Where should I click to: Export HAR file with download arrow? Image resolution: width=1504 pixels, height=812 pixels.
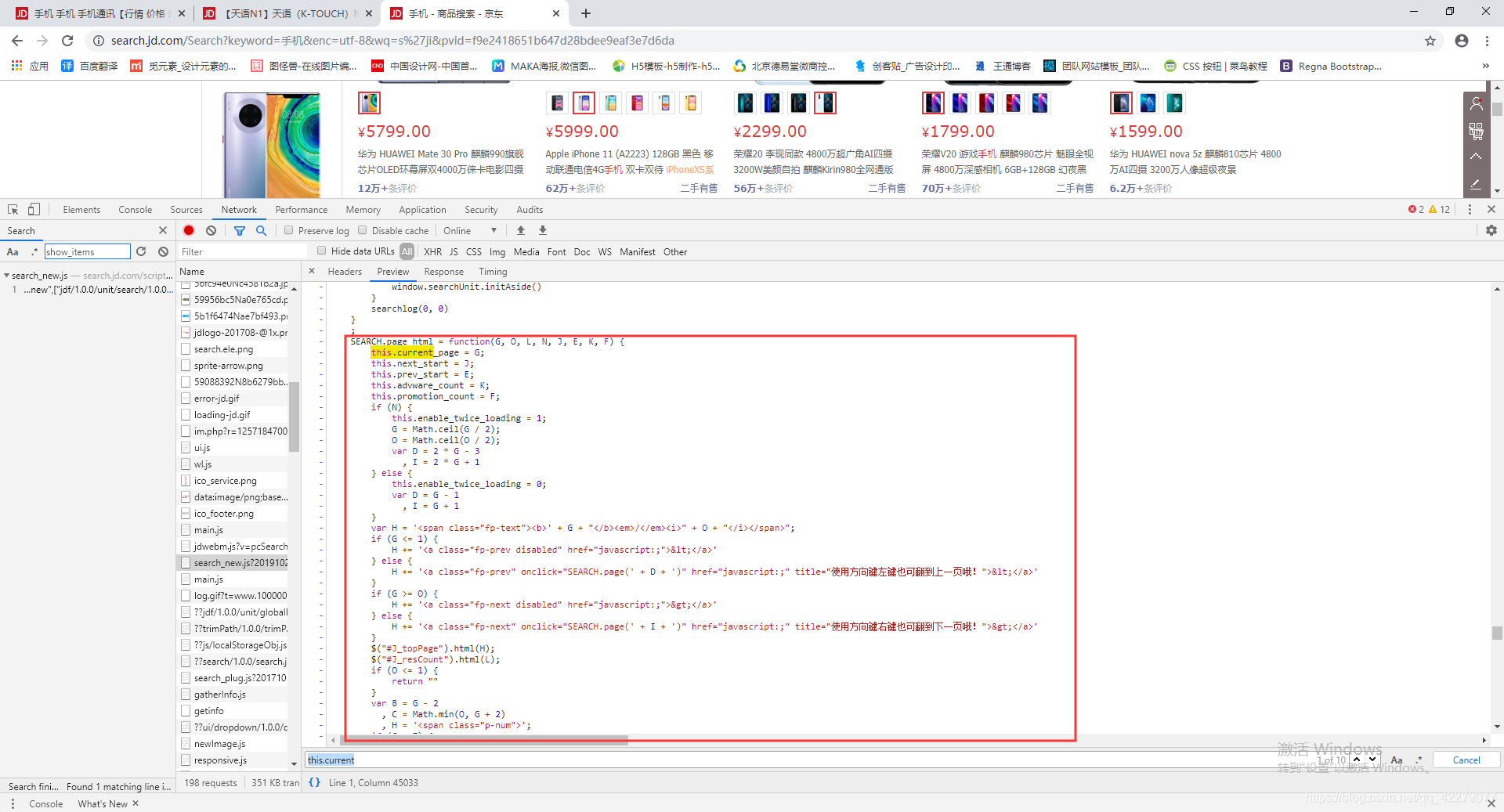pos(543,230)
